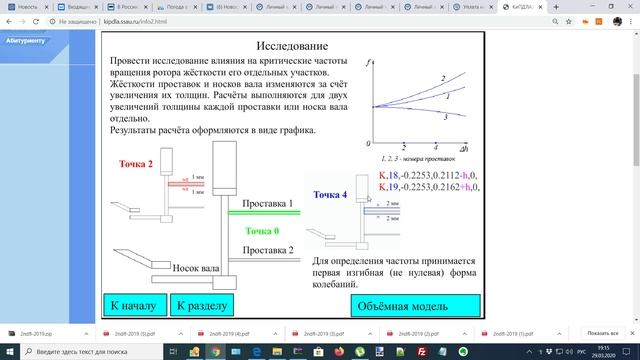Open the 2ndfl-2019 (2).pdf download
Screen dimensions: 640x360
(x=419, y=333)
